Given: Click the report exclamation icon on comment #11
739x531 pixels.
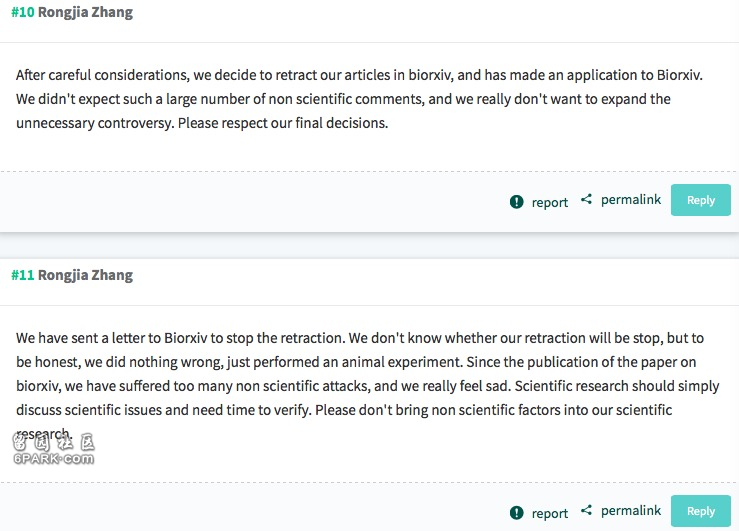Looking at the screenshot, I should pyautogui.click(x=517, y=513).
